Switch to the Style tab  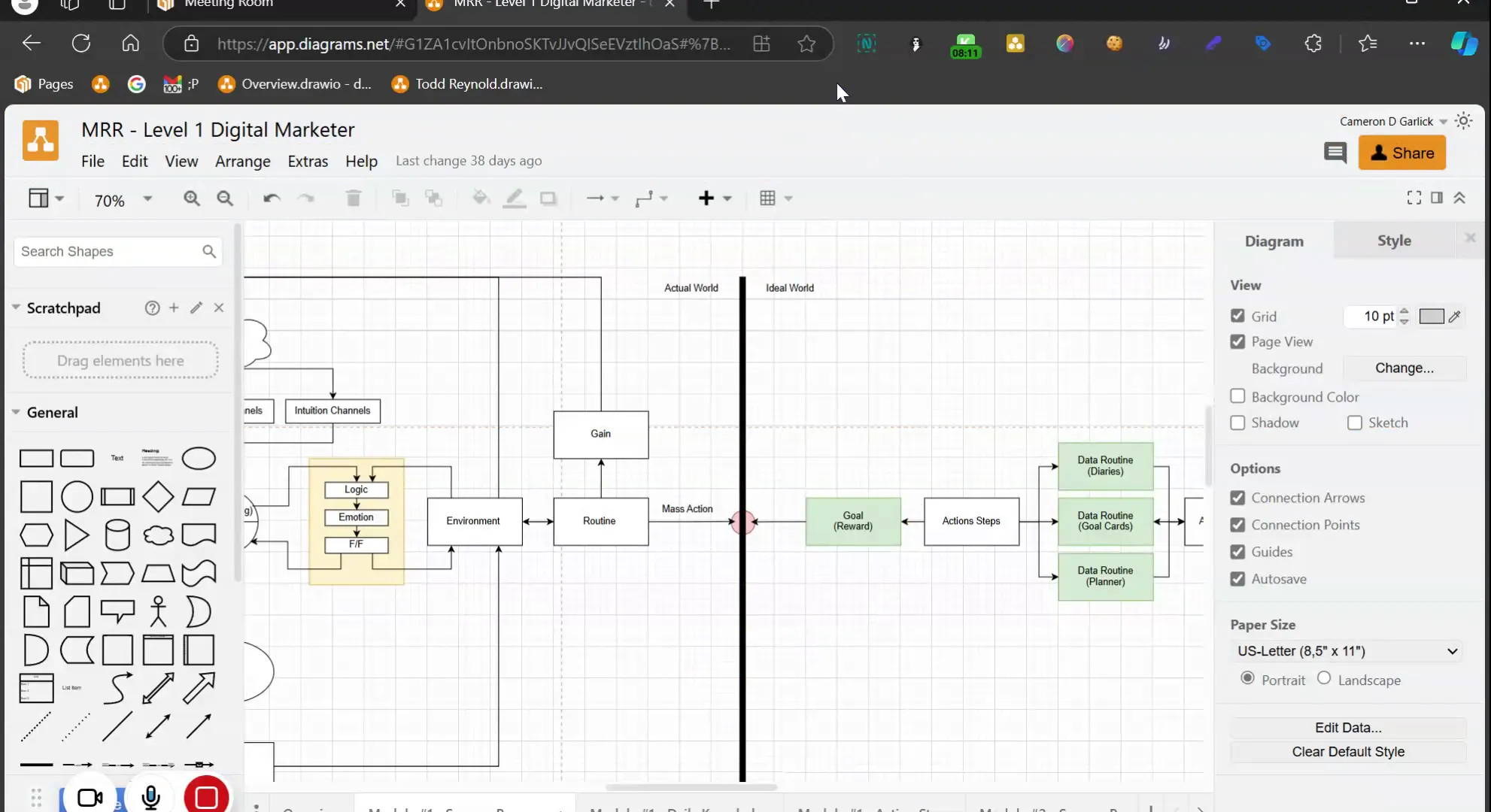coord(1394,241)
